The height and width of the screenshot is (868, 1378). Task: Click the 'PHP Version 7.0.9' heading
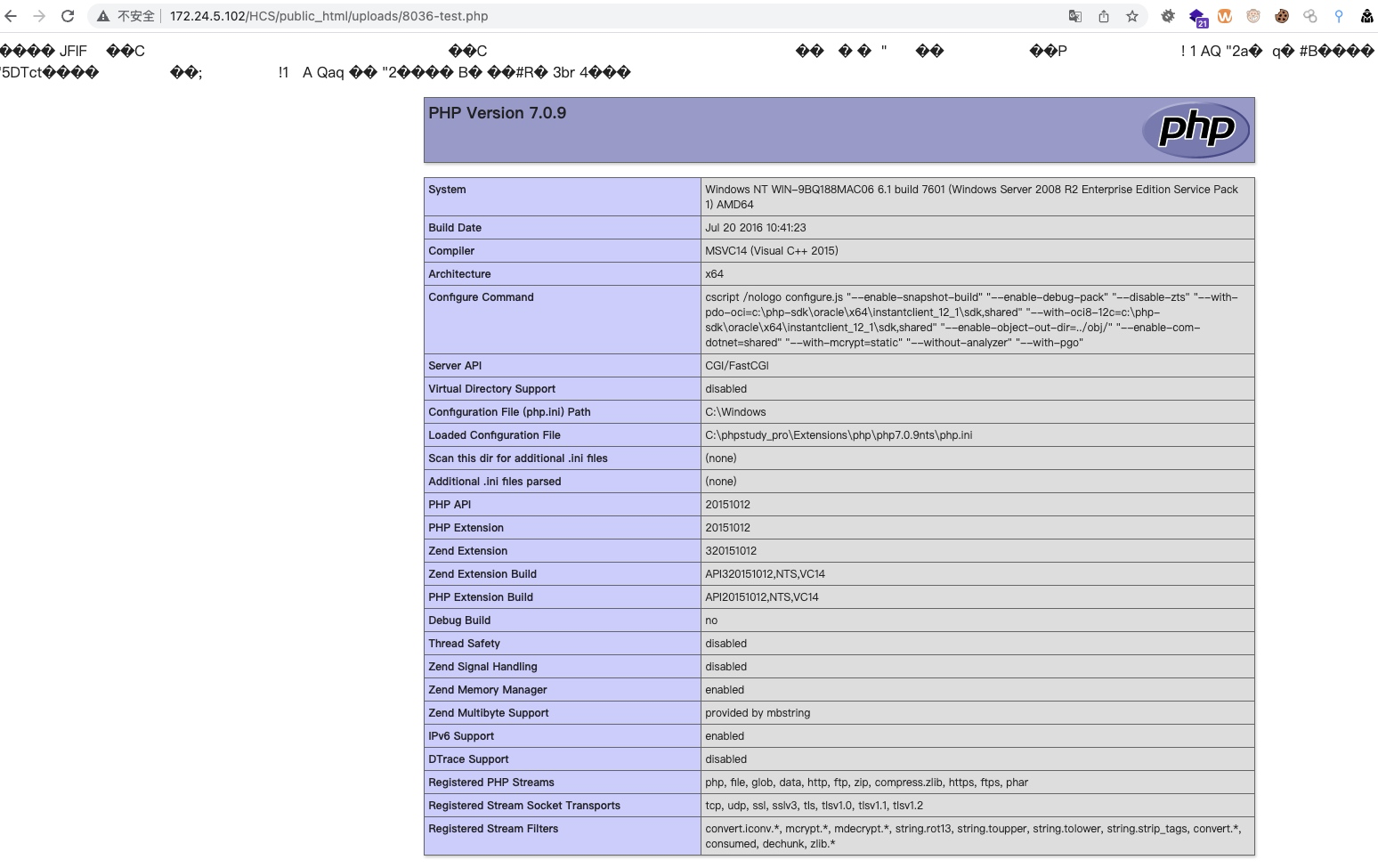tap(497, 113)
